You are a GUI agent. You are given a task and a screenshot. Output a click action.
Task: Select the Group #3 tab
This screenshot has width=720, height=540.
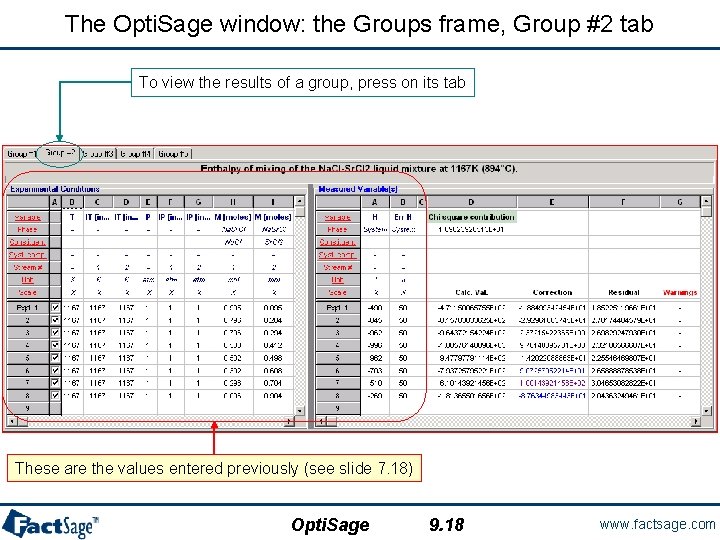click(x=98, y=154)
